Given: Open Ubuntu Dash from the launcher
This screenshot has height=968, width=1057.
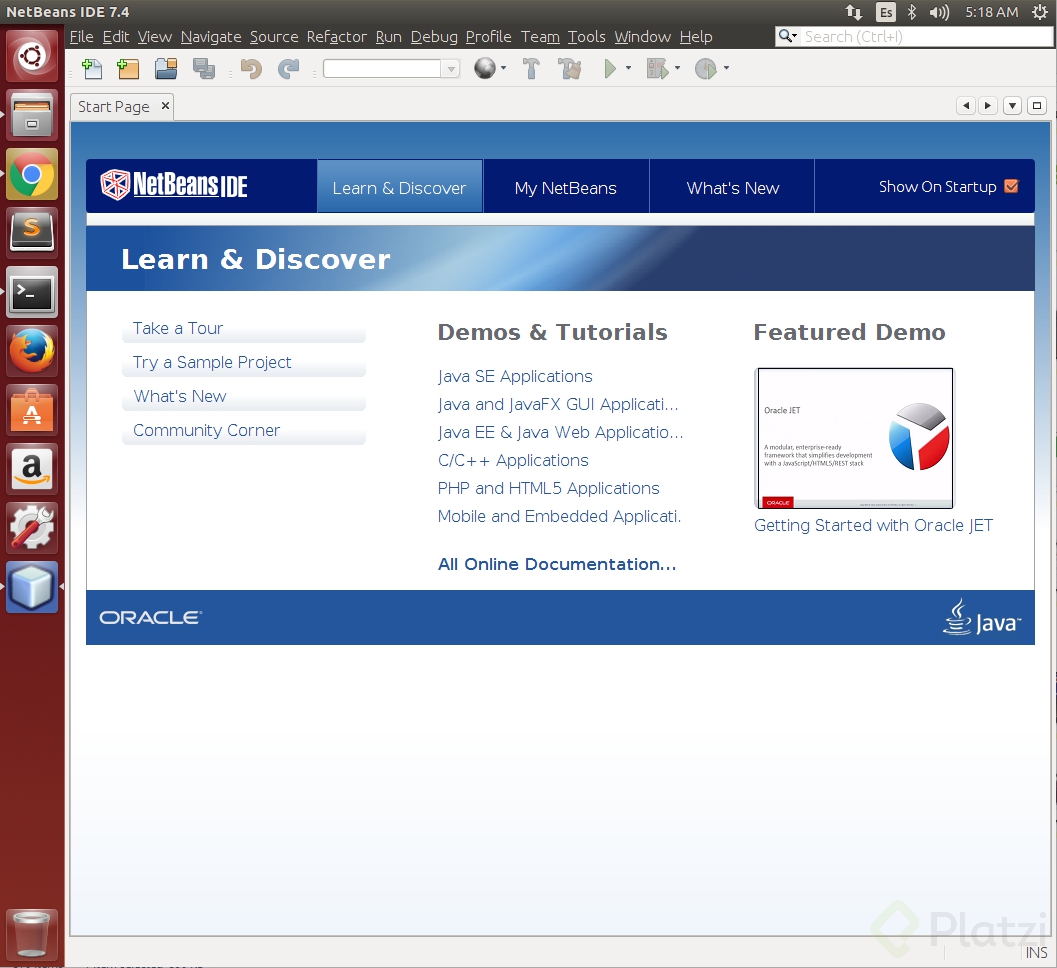Looking at the screenshot, I should click(32, 56).
